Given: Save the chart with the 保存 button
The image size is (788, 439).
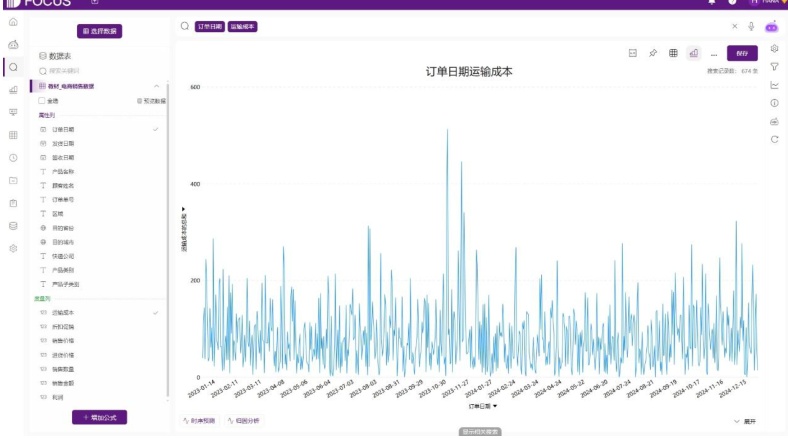Looking at the screenshot, I should [x=742, y=53].
